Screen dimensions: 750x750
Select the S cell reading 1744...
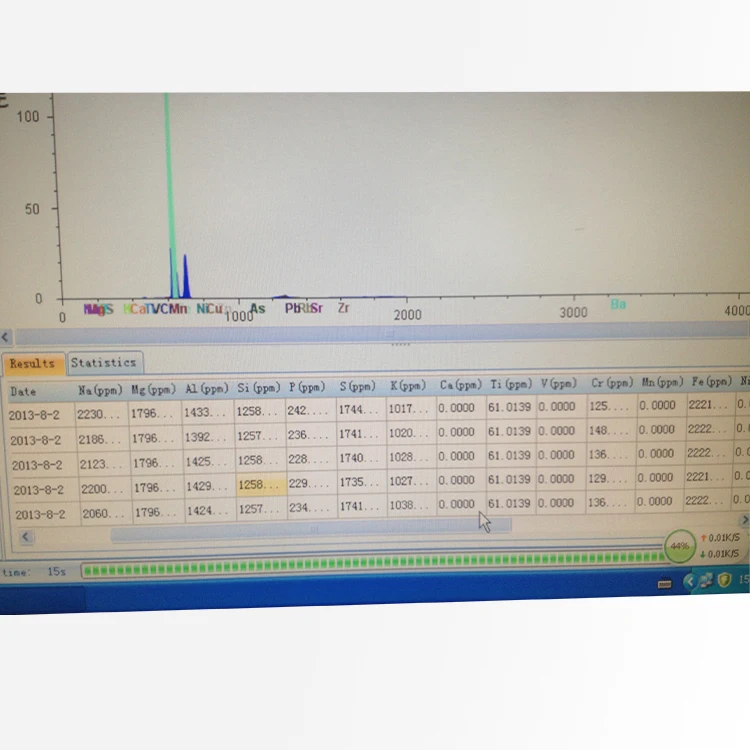(361, 409)
